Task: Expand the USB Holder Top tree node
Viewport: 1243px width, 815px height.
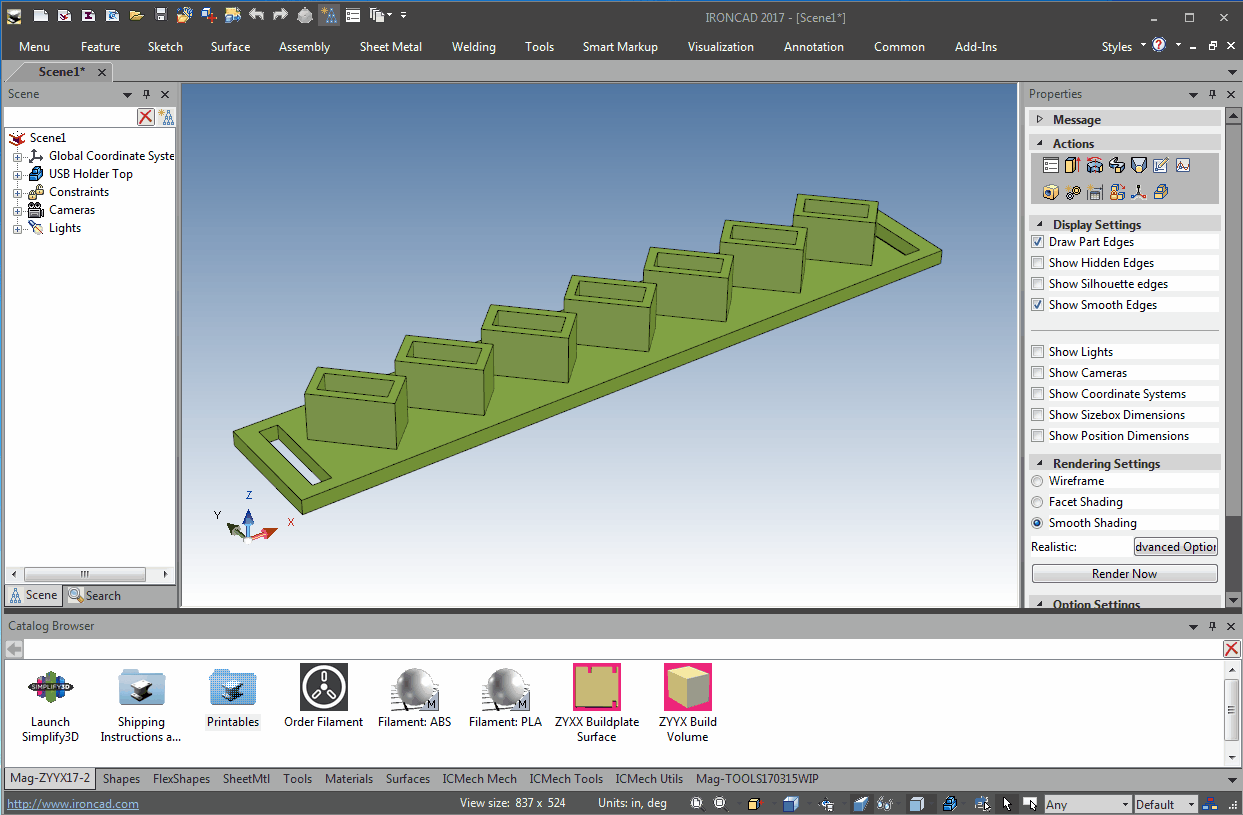Action: pos(17,174)
